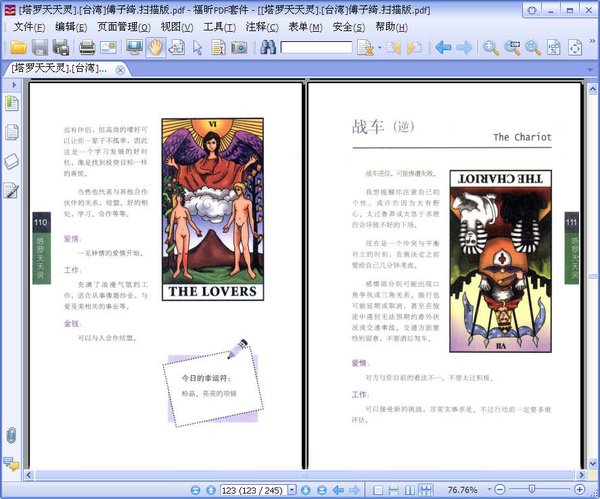Viewport: 600px width, 499px height.
Task: Close the [塔罗天天灵] document tab
Action: pos(120,70)
